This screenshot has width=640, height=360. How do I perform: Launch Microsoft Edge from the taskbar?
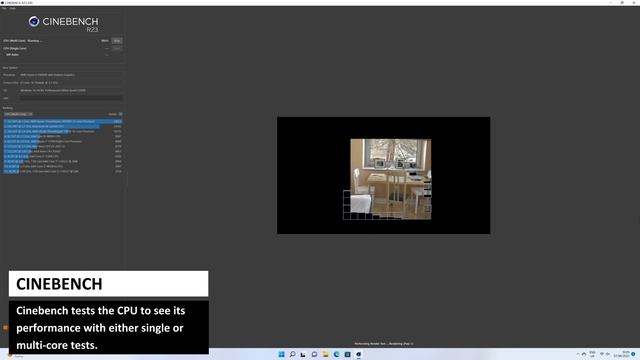click(x=336, y=354)
